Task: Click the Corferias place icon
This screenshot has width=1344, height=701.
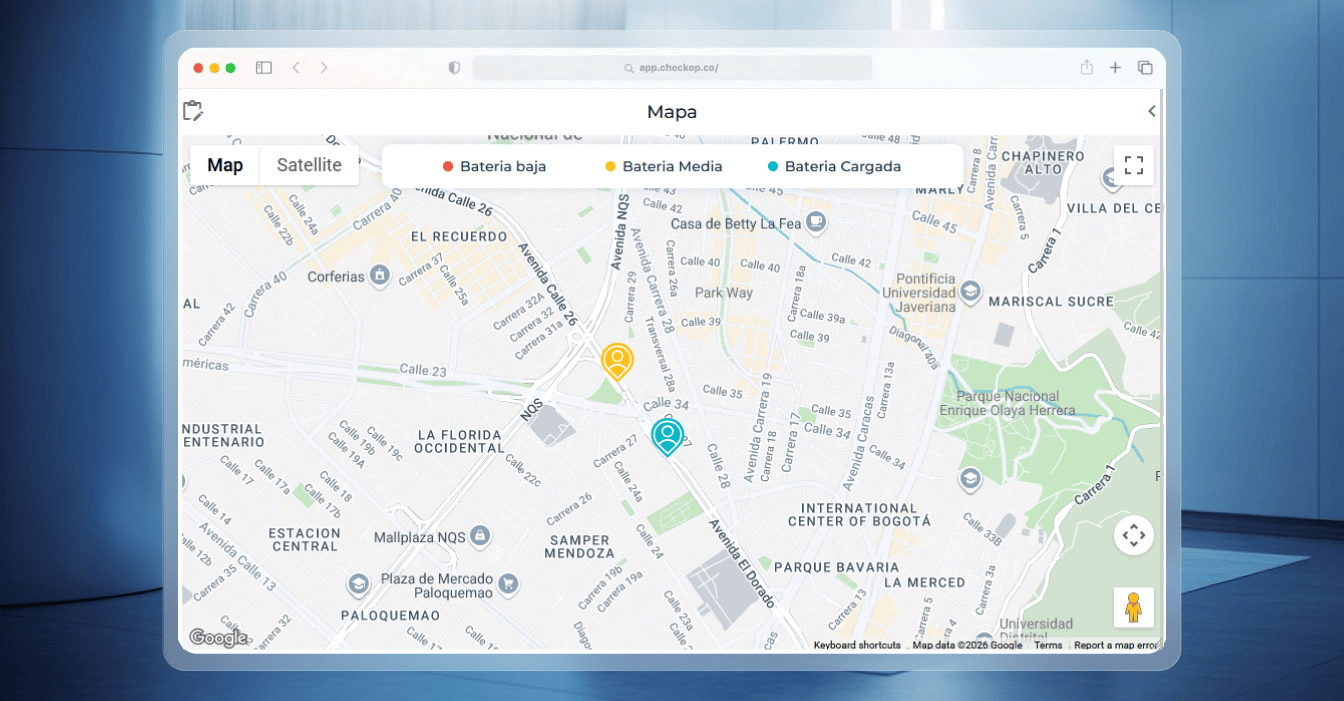Action: point(379,274)
